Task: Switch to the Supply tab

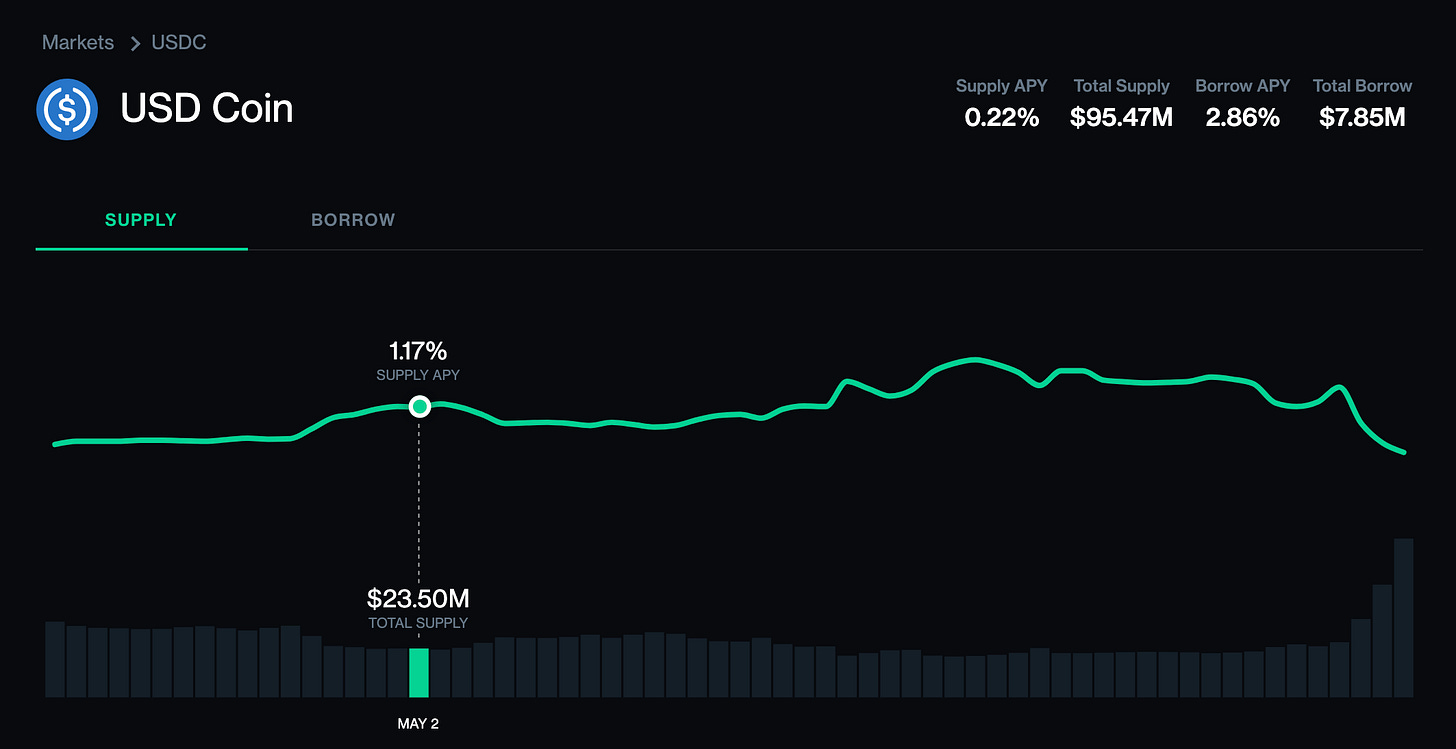Action: [x=141, y=220]
